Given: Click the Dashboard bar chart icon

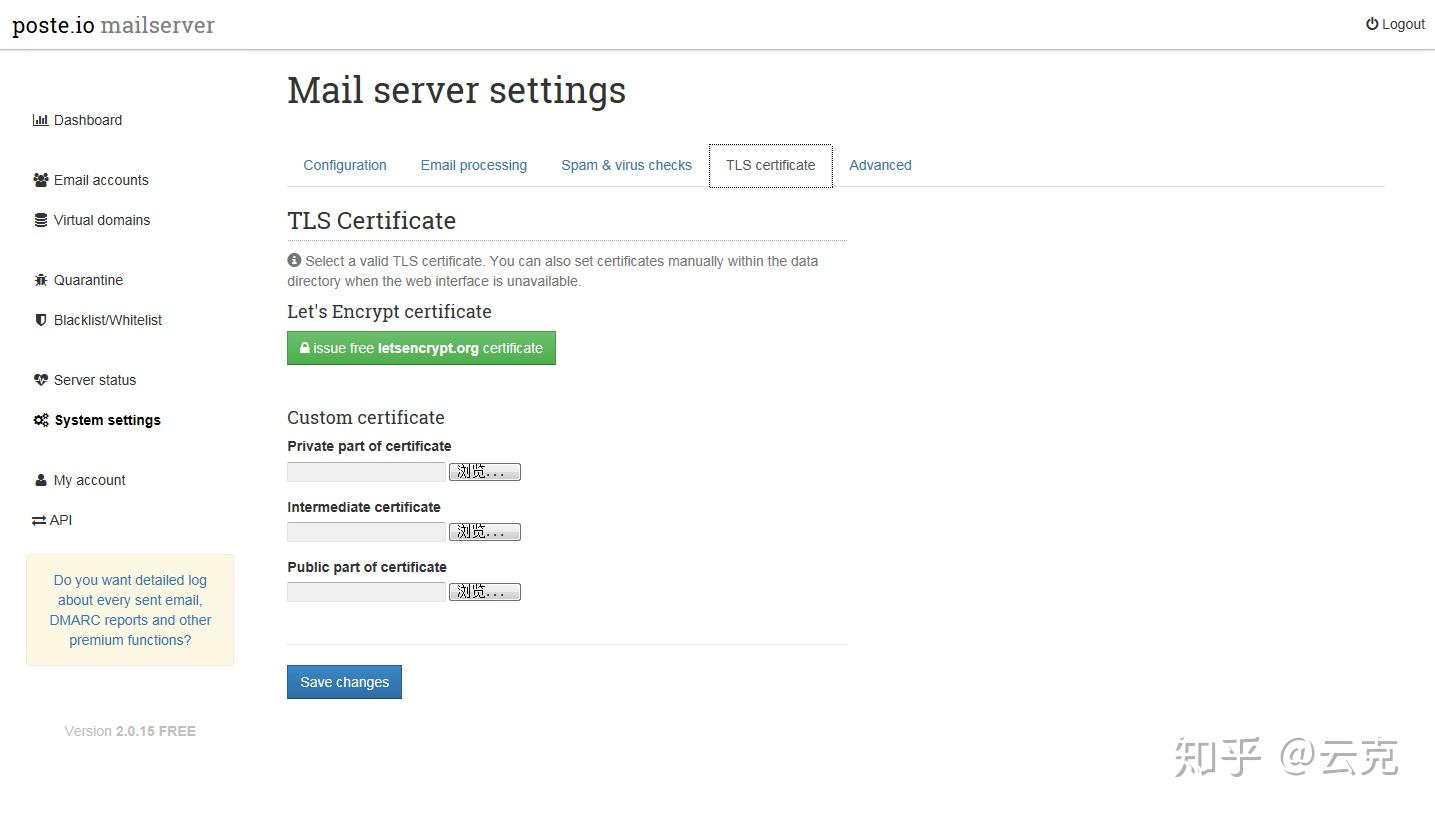Looking at the screenshot, I should point(40,120).
